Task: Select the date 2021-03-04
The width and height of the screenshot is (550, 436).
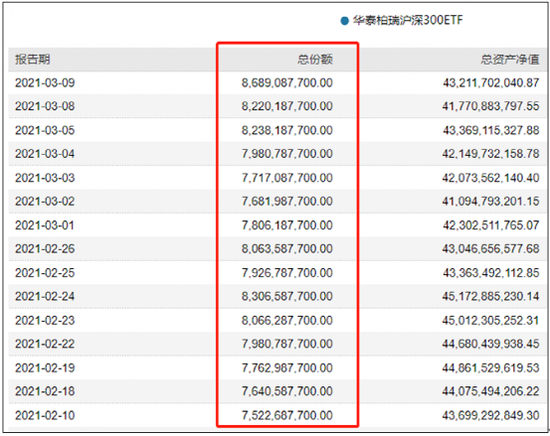Action: 45,154
